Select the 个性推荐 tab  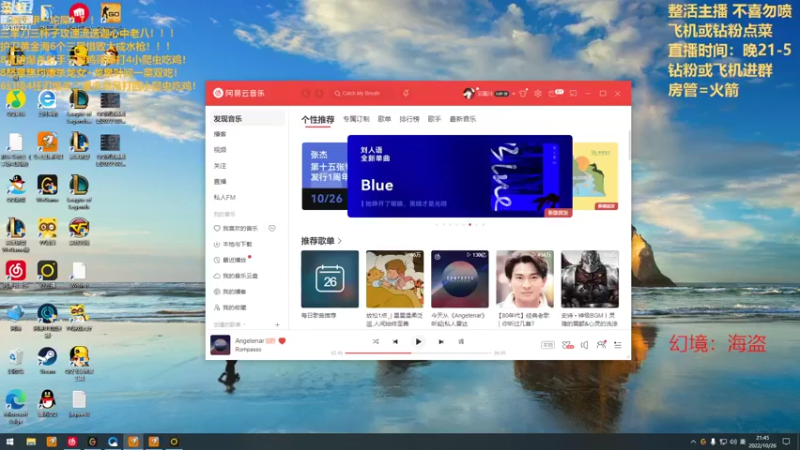[x=317, y=119]
